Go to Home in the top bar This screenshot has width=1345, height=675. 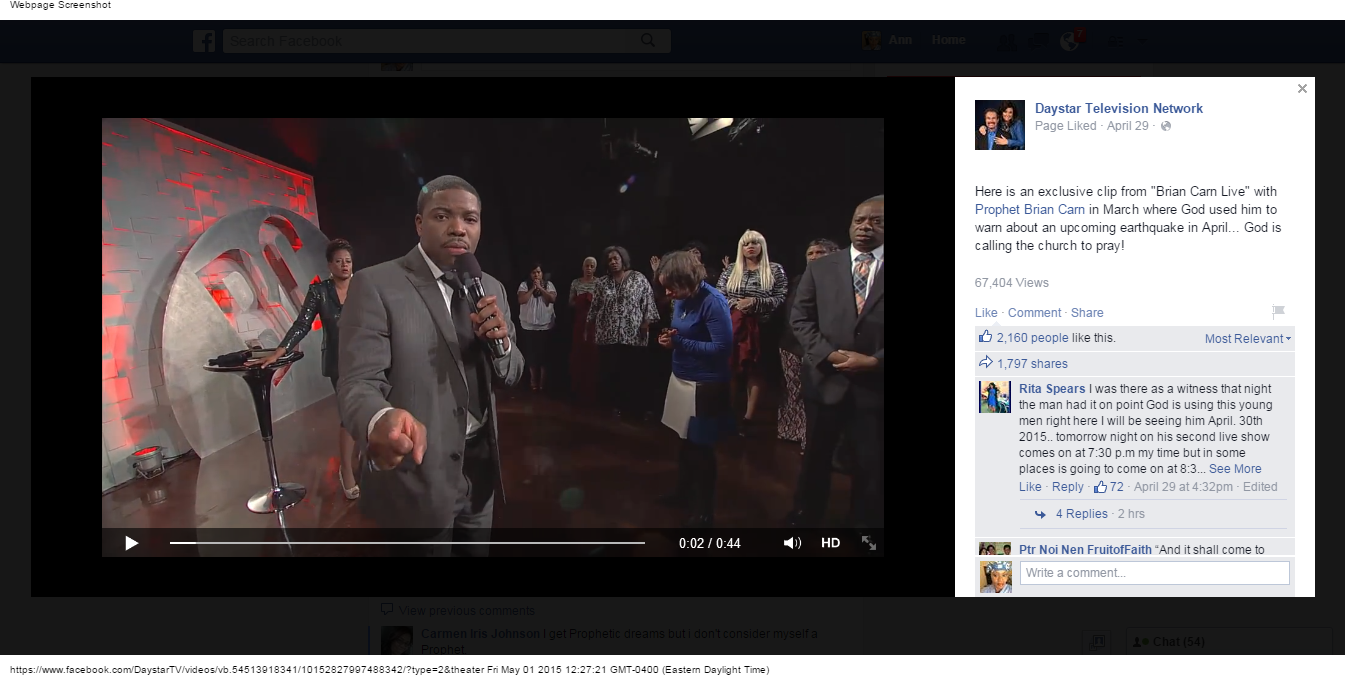tap(948, 40)
